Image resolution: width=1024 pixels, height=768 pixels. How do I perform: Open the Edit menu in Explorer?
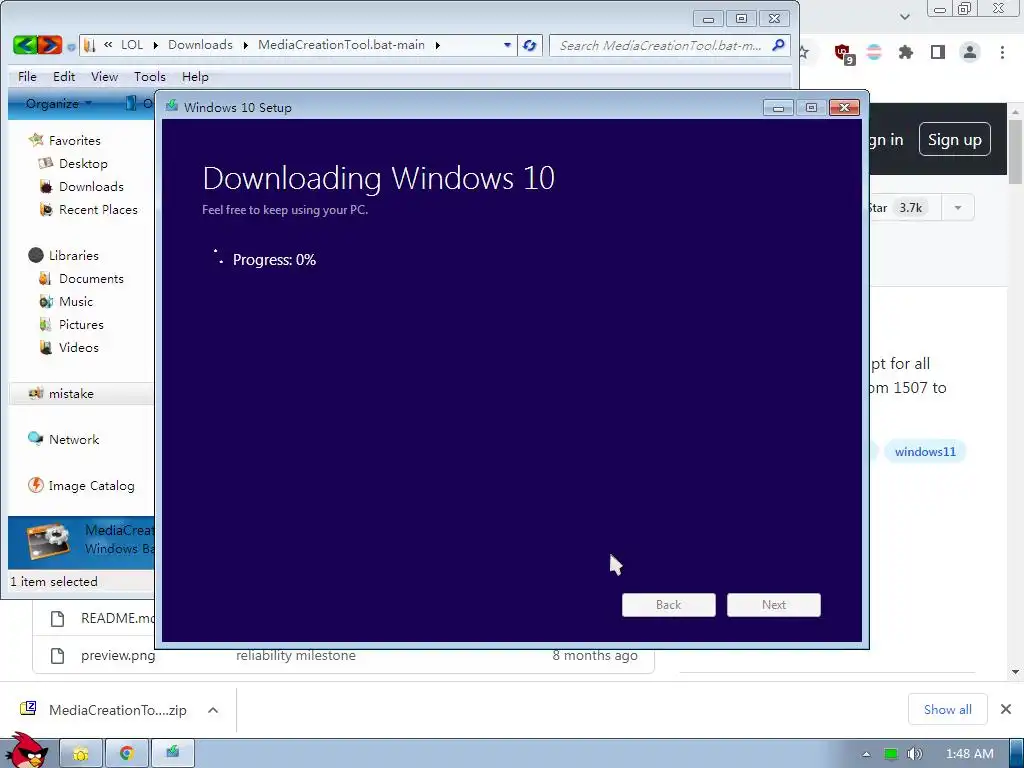tap(64, 76)
